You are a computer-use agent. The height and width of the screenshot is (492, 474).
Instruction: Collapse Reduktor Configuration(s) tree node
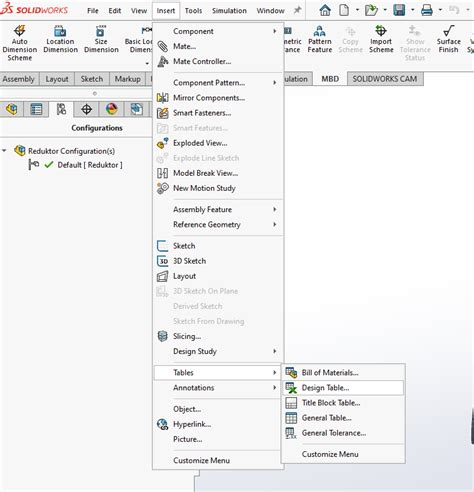[x=4, y=151]
